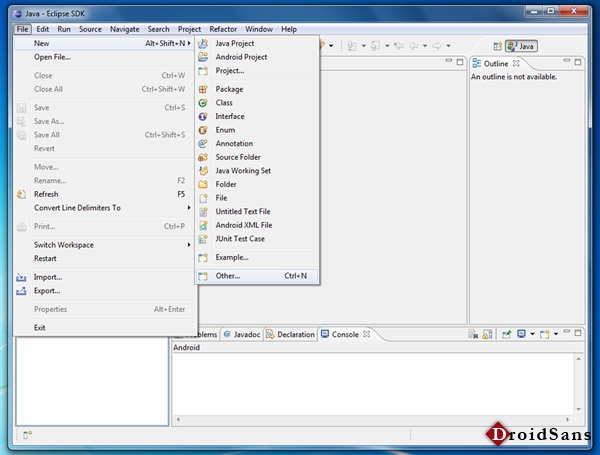The image size is (600, 455).
Task: Click the Java Project icon in New submenu
Action: tap(203, 44)
